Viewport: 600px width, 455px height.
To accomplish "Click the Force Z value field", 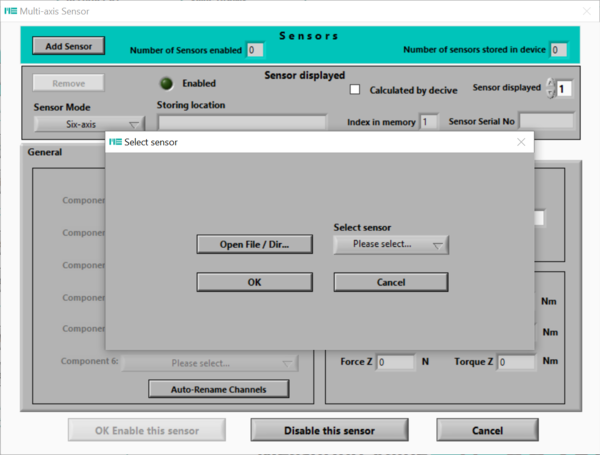I will [394, 362].
